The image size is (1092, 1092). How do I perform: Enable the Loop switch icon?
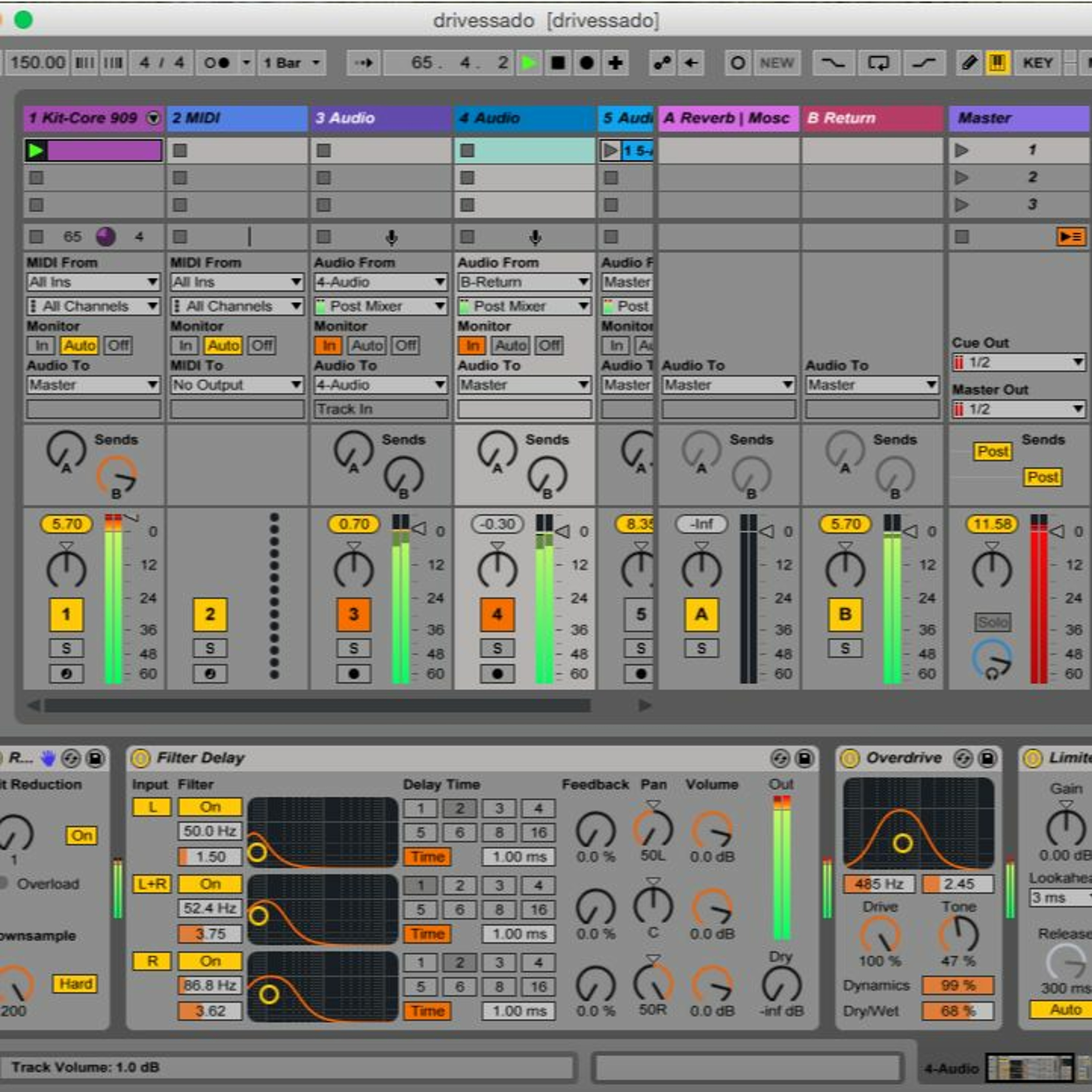pos(878,63)
